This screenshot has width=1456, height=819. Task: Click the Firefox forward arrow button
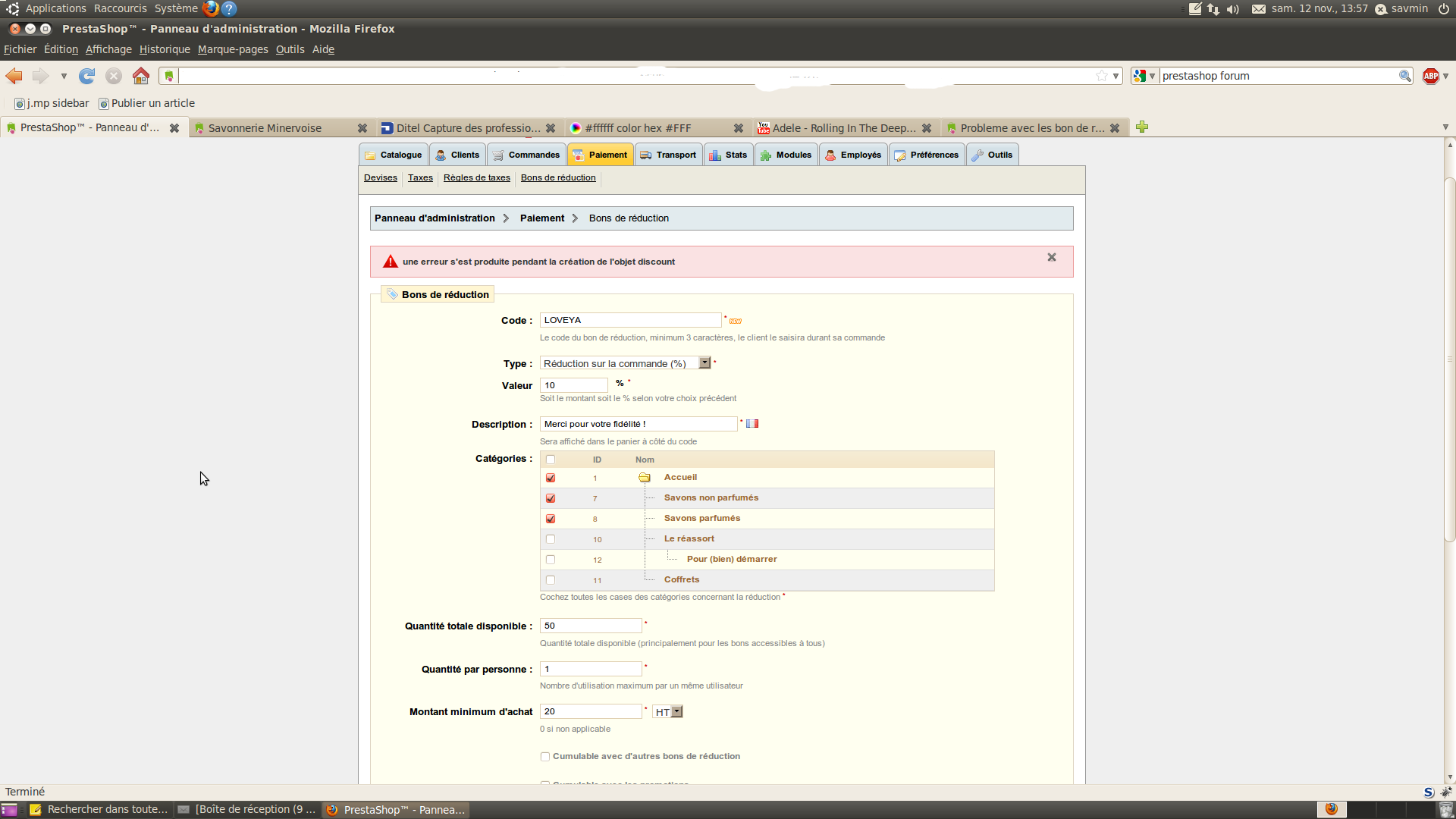click(41, 76)
